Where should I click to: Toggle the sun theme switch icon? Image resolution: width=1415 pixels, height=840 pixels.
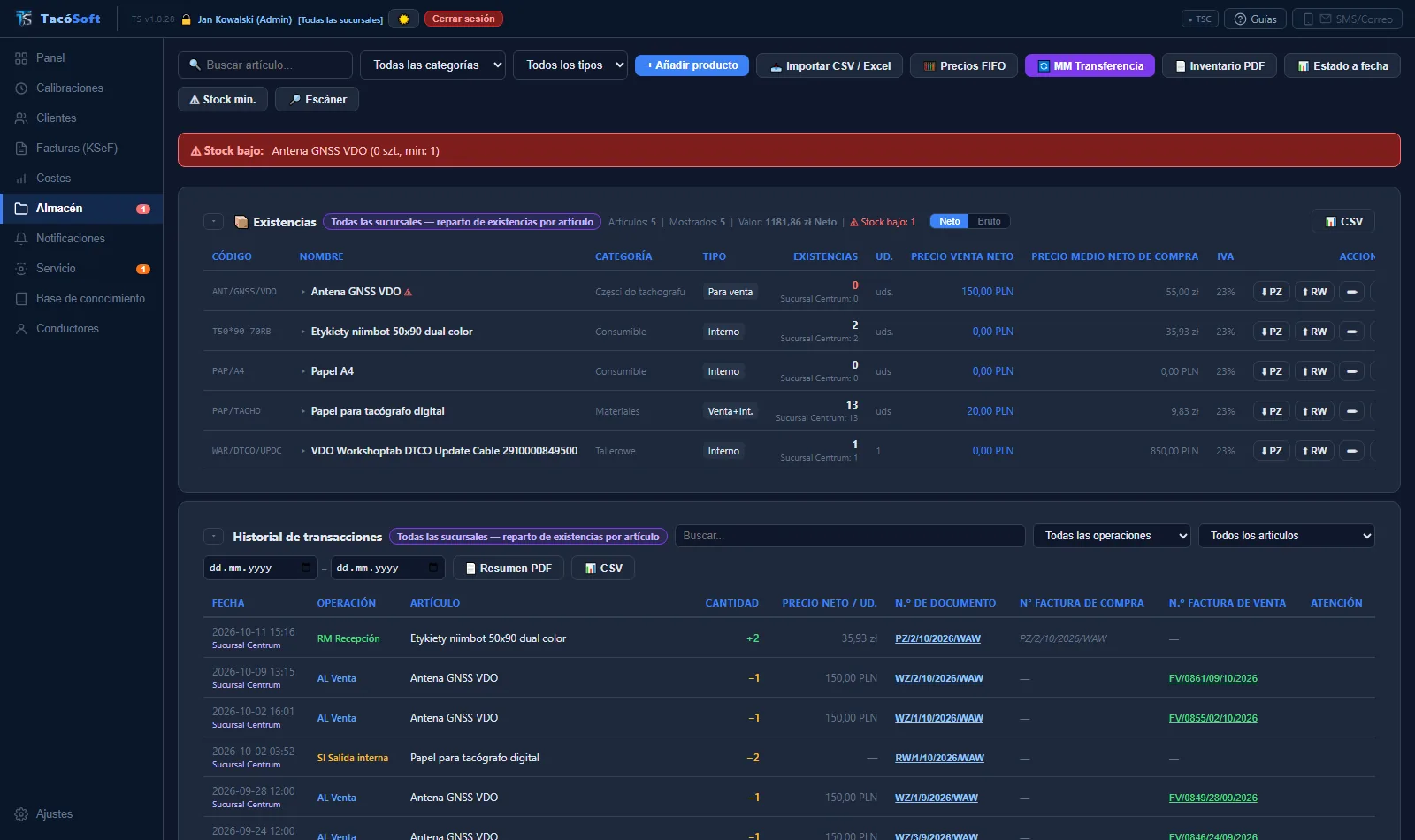[x=404, y=19]
